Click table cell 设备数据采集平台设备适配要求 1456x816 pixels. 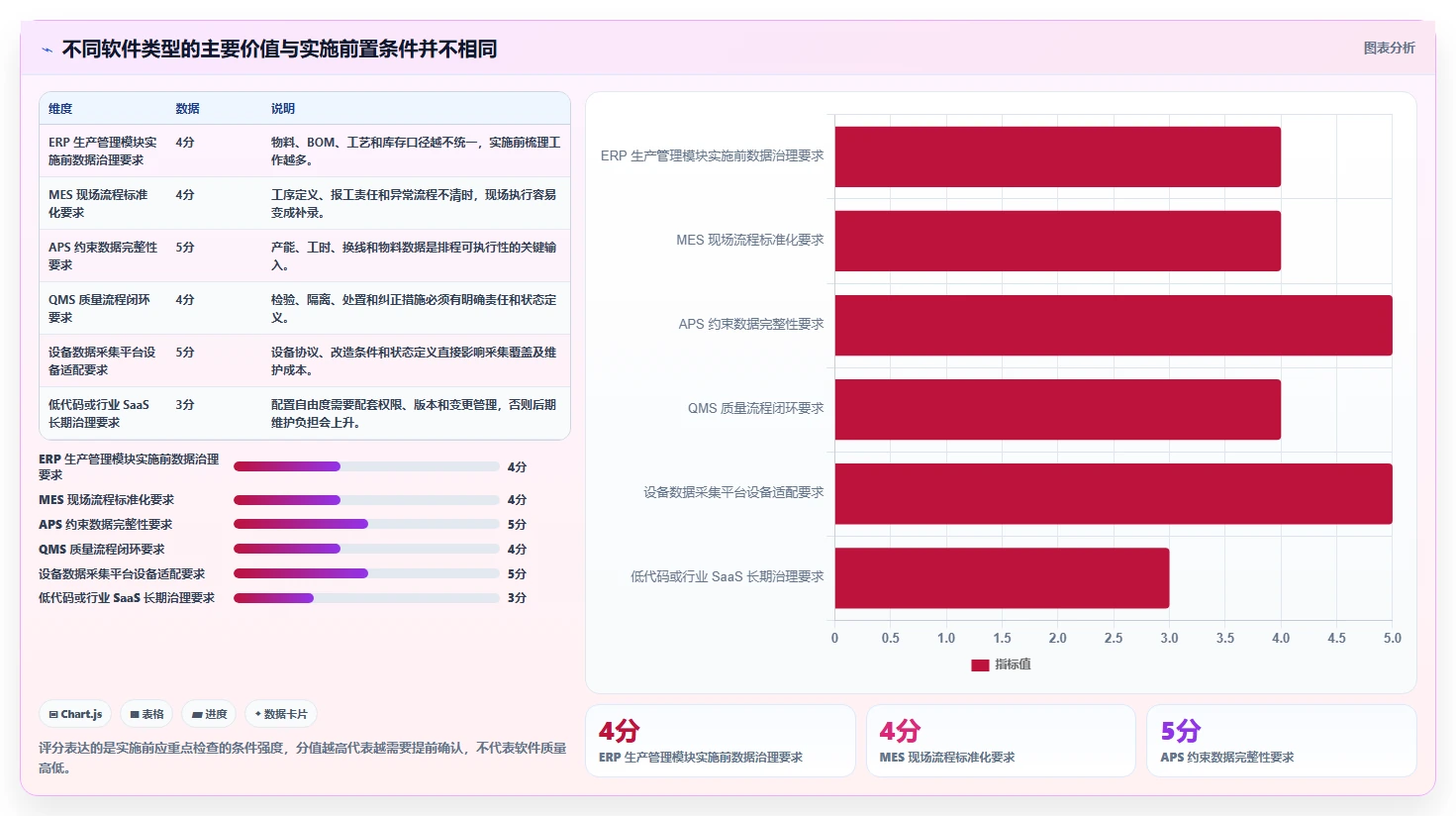click(102, 360)
